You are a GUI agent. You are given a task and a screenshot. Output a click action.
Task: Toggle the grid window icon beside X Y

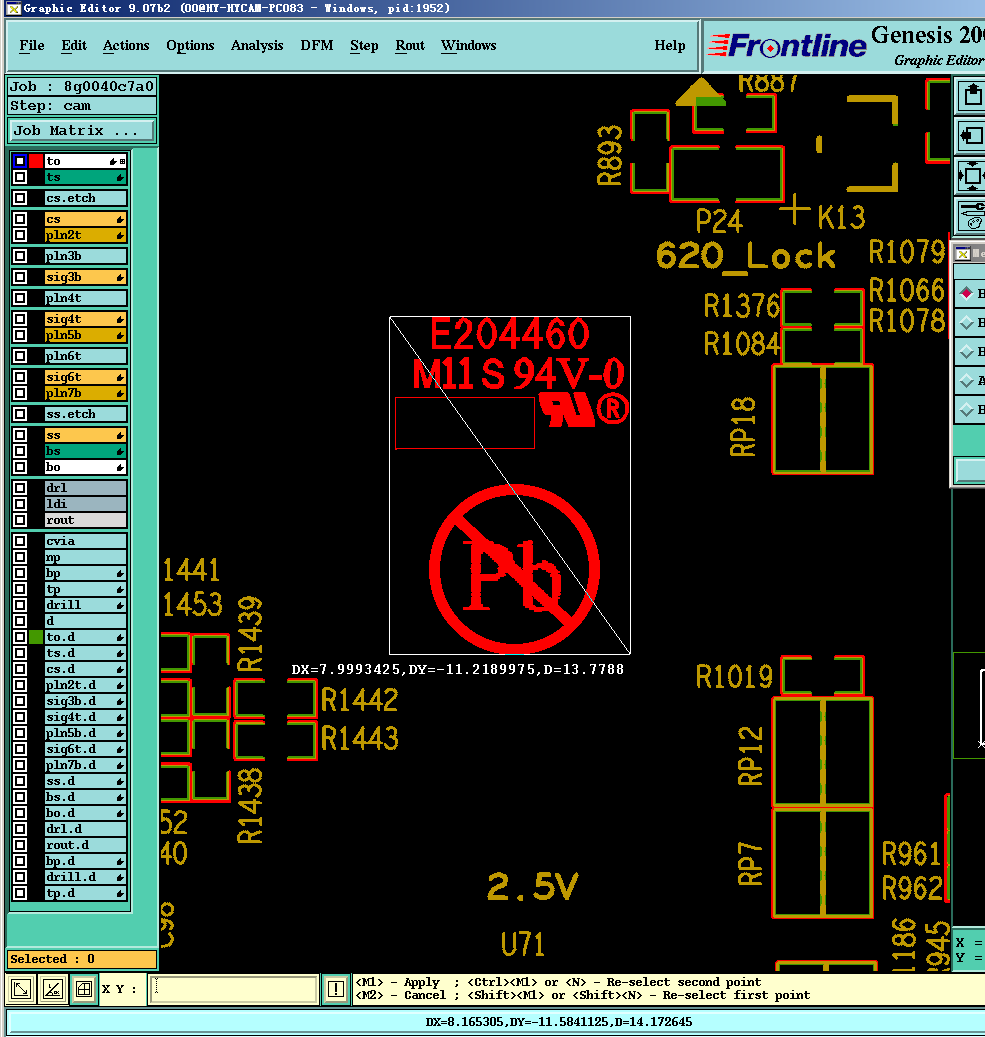point(84,989)
